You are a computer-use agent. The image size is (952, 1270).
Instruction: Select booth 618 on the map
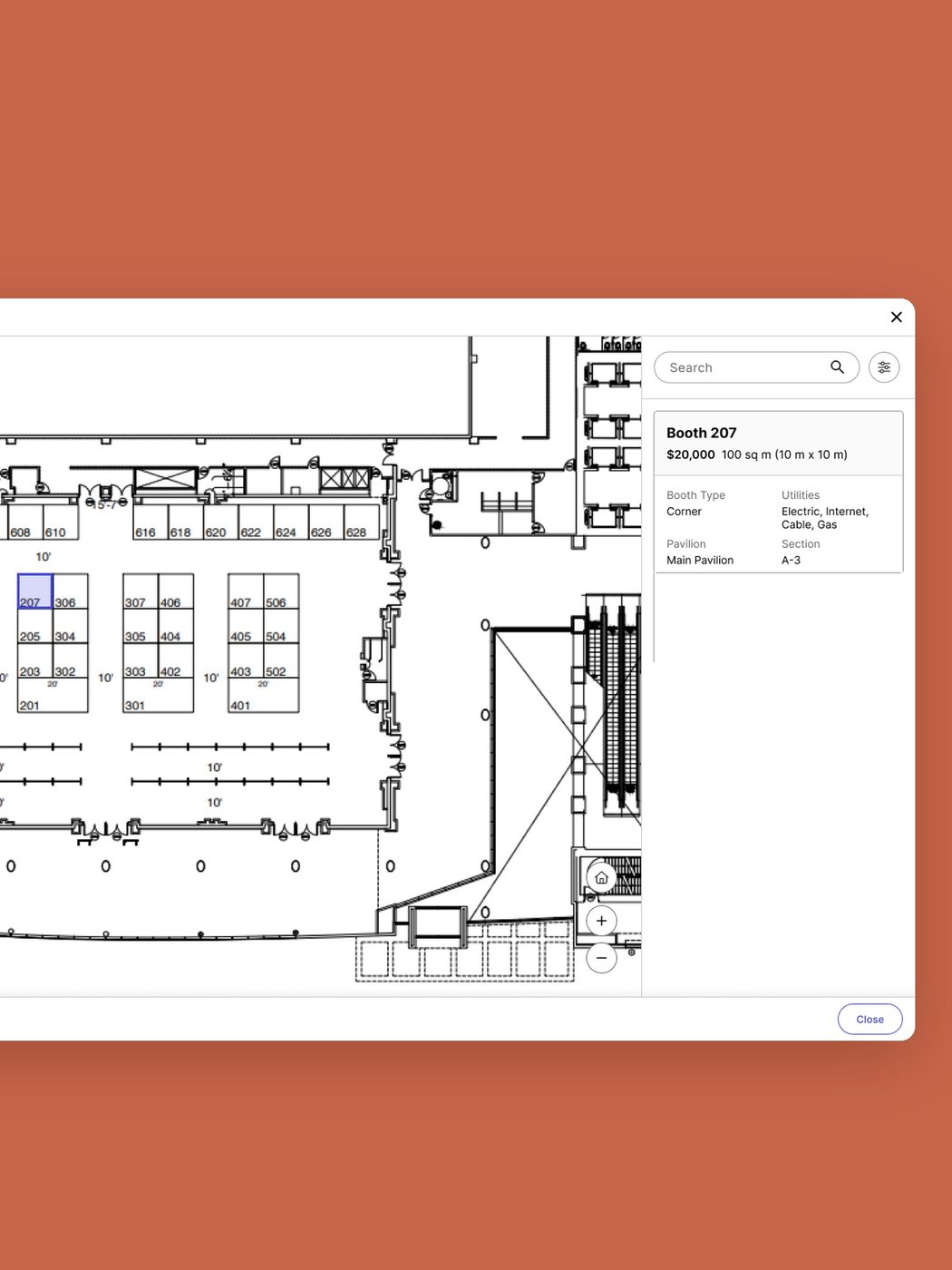186,523
